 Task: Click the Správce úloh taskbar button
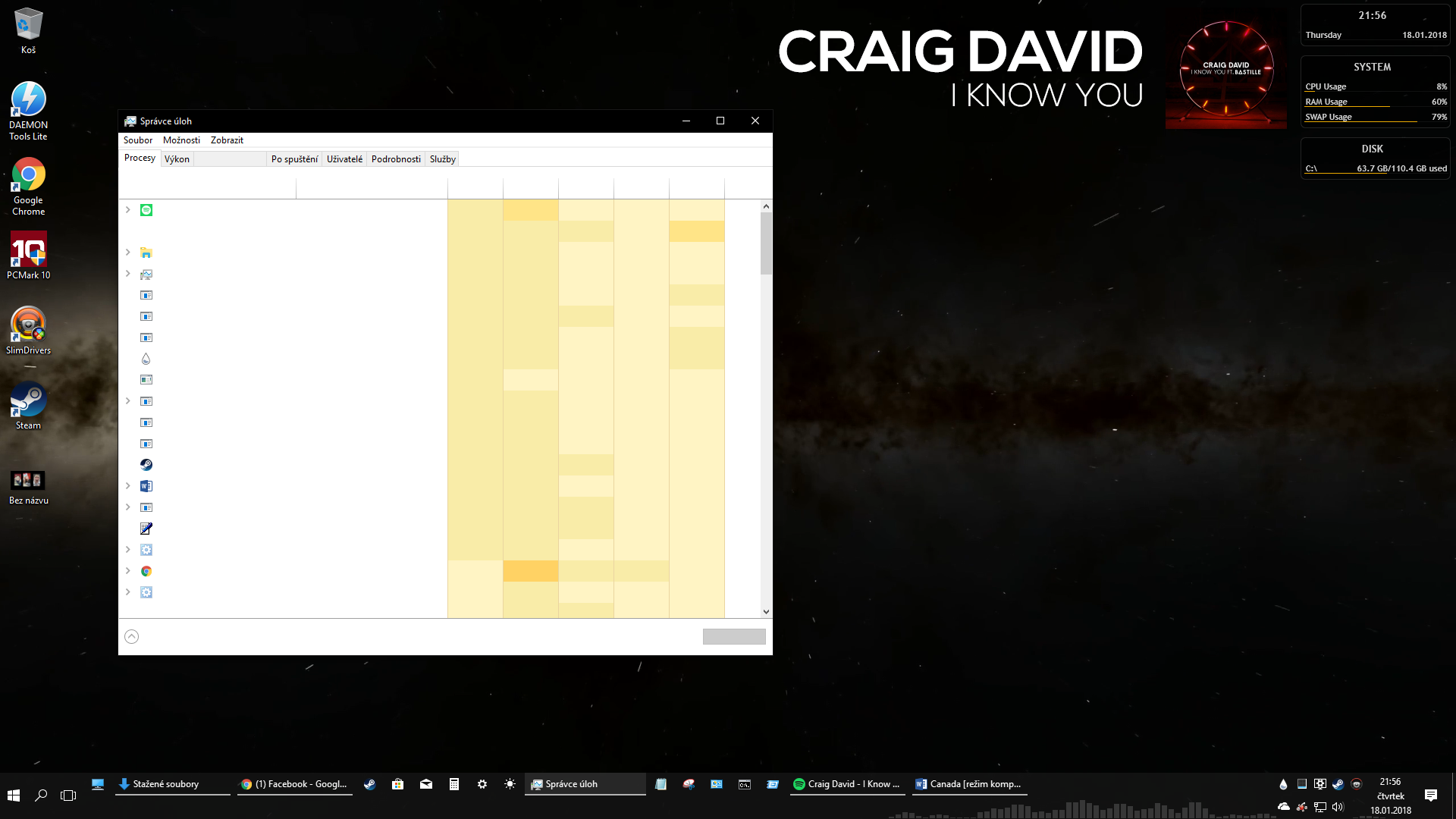pyautogui.click(x=585, y=784)
